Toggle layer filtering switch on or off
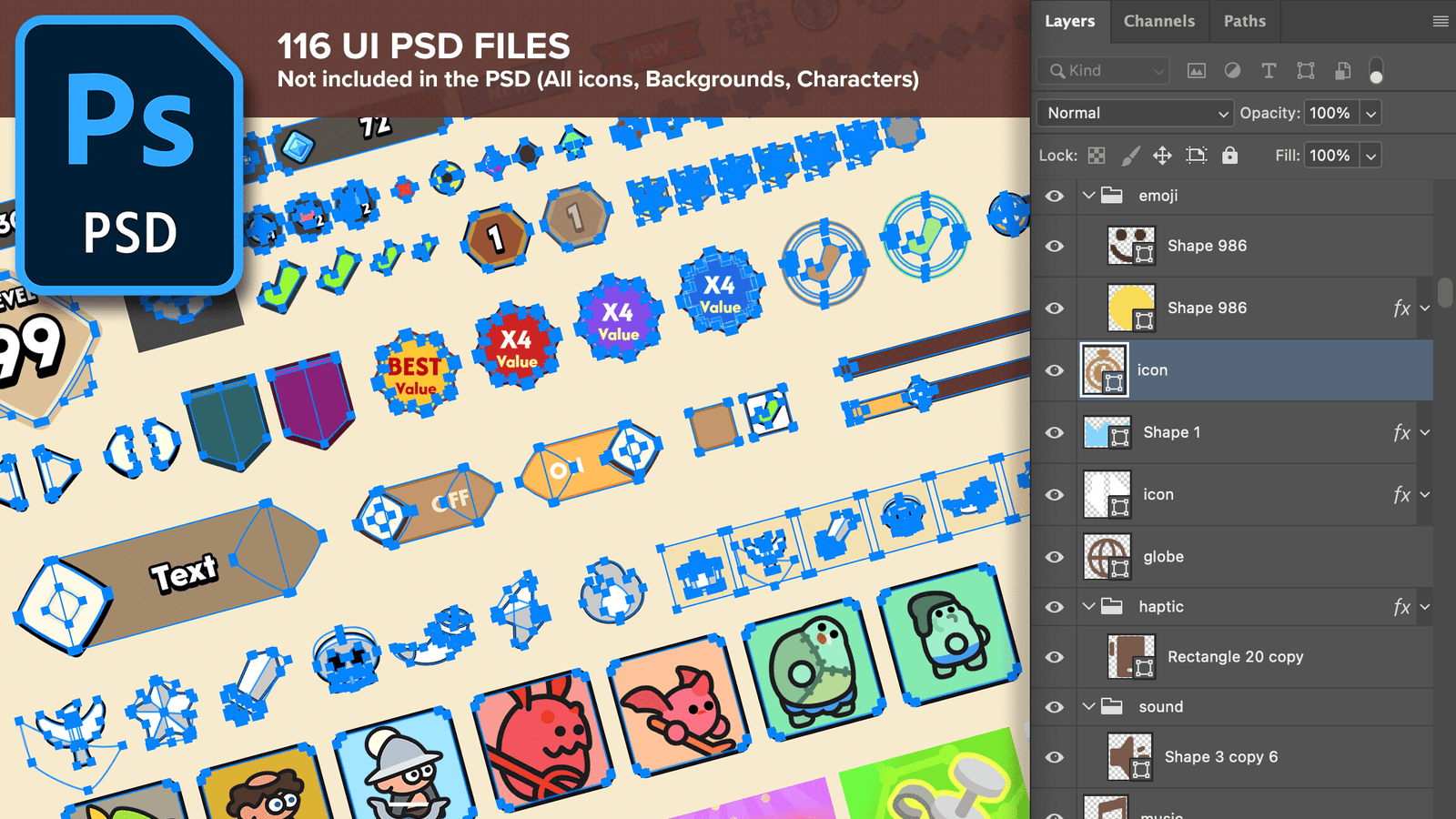1456x819 pixels. (1376, 71)
